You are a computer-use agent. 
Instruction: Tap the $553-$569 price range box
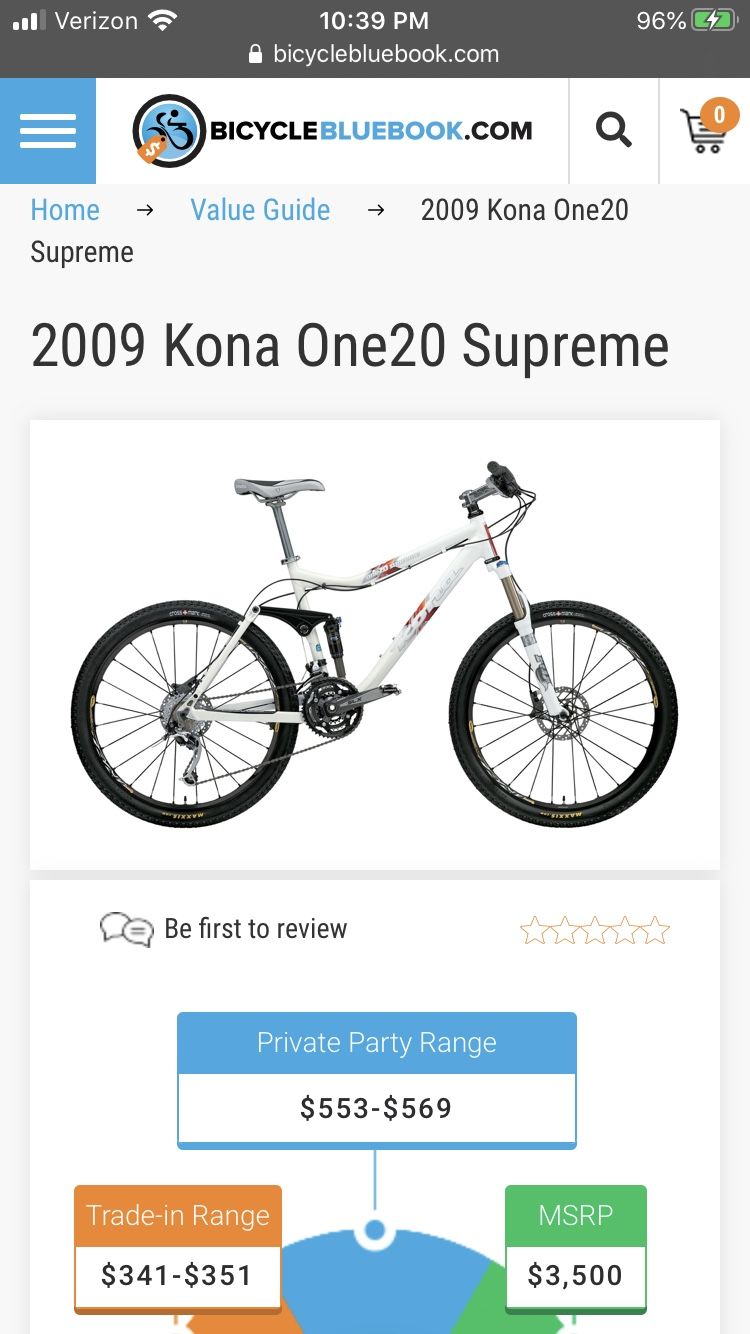pos(376,1108)
